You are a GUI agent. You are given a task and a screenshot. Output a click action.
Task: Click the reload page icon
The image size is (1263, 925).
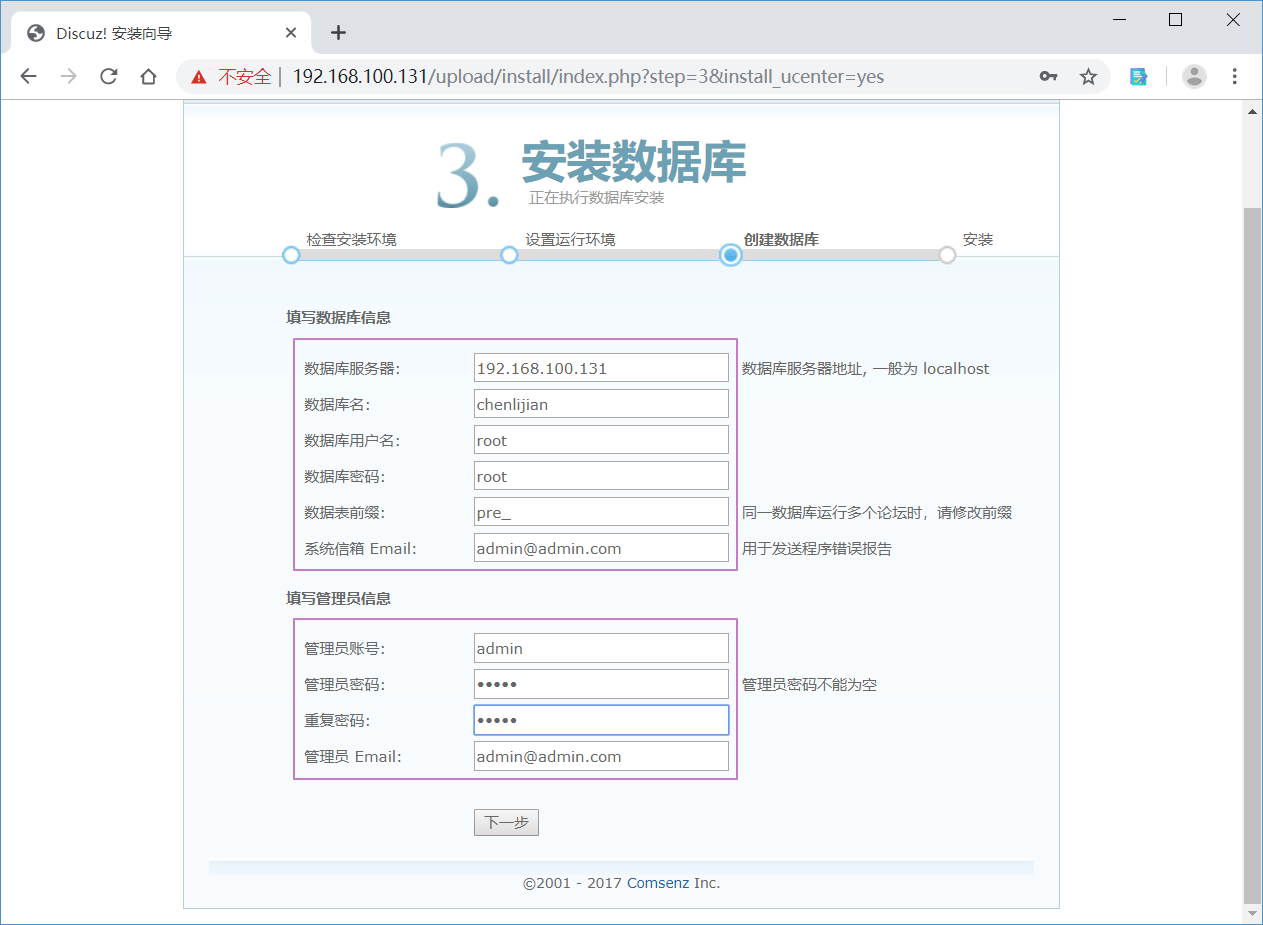108,76
